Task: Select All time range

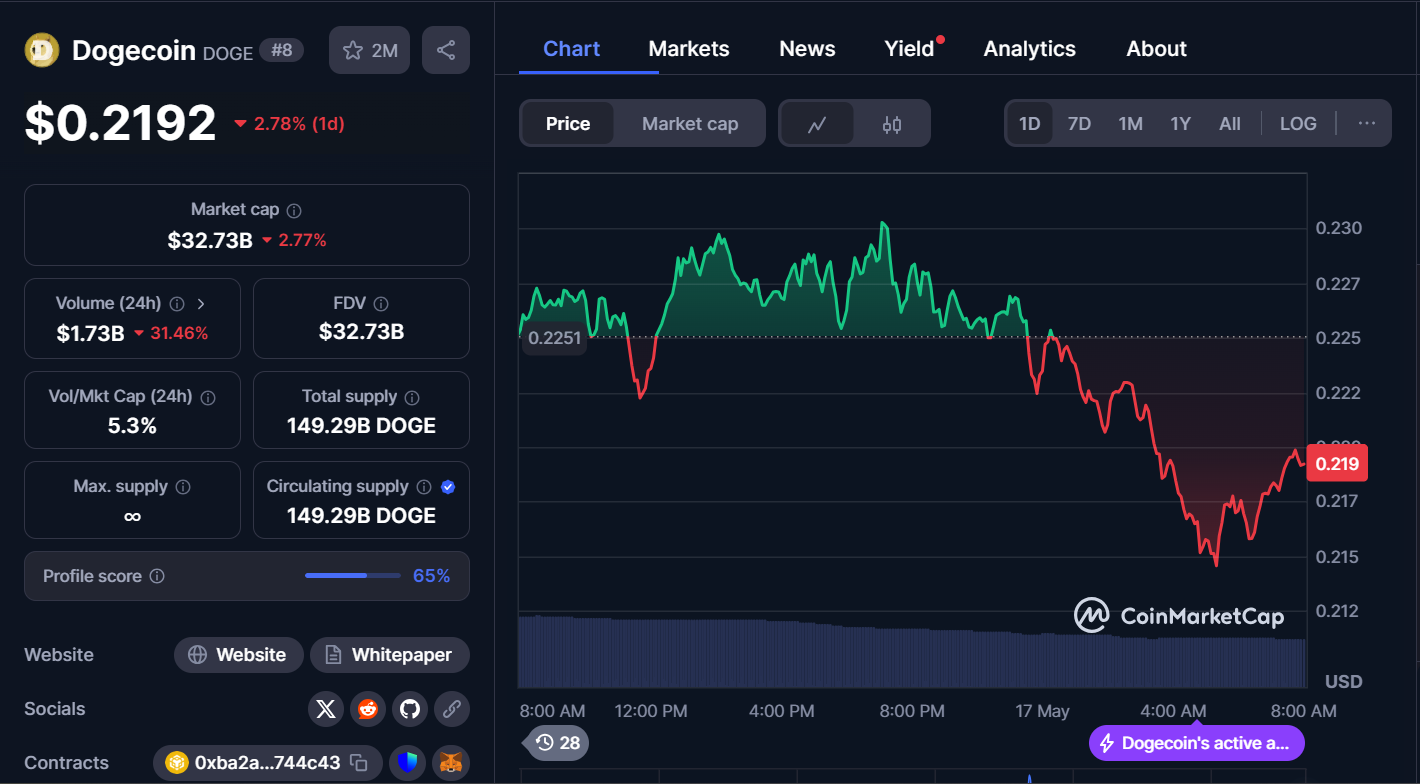Action: (x=1230, y=124)
